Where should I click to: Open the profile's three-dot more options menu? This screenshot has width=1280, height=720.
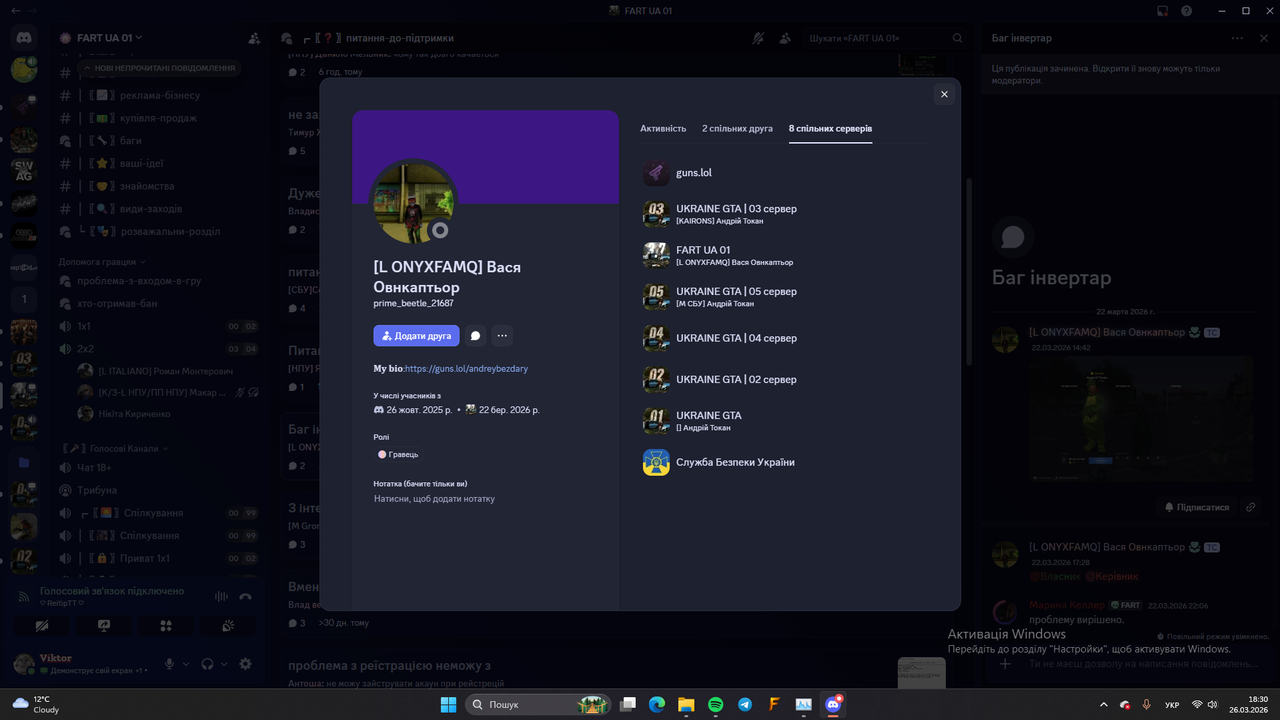pos(502,336)
